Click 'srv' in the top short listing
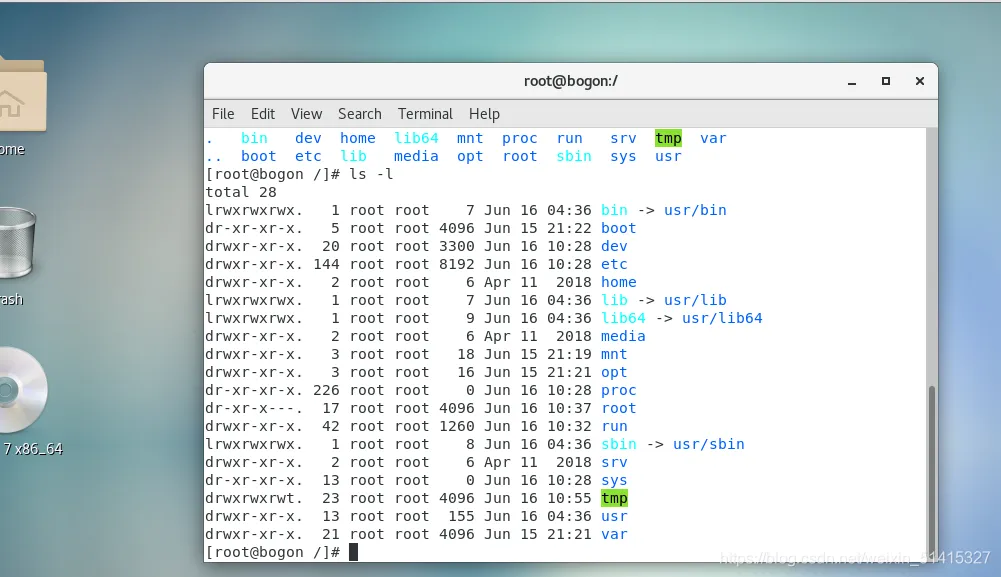This screenshot has height=577, width=1001. 623,138
